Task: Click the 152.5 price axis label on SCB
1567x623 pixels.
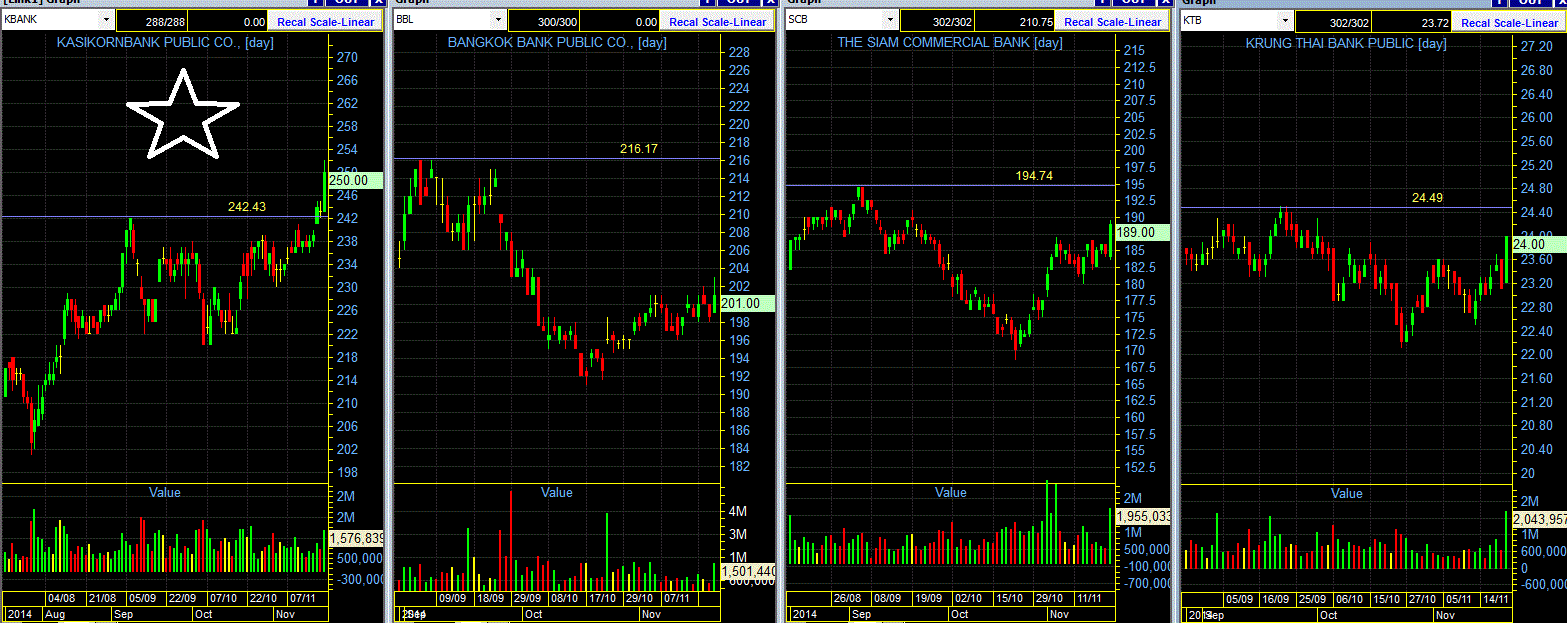Action: coord(1140,467)
